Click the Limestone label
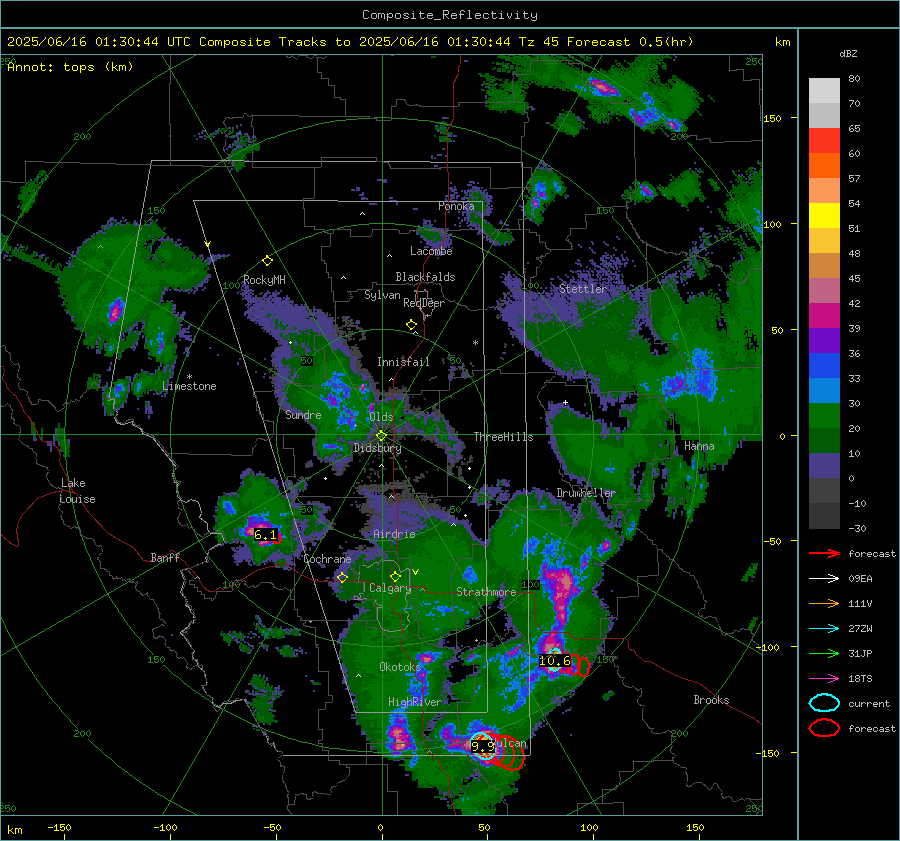900x841 pixels. (x=189, y=386)
